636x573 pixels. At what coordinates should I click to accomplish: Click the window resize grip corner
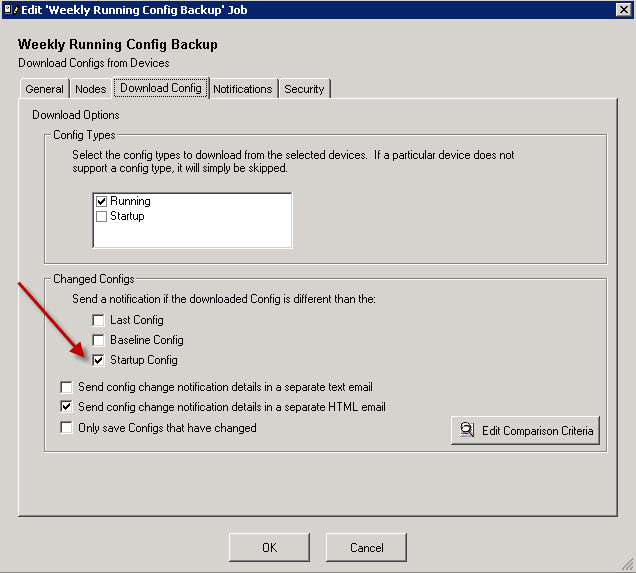click(x=628, y=564)
